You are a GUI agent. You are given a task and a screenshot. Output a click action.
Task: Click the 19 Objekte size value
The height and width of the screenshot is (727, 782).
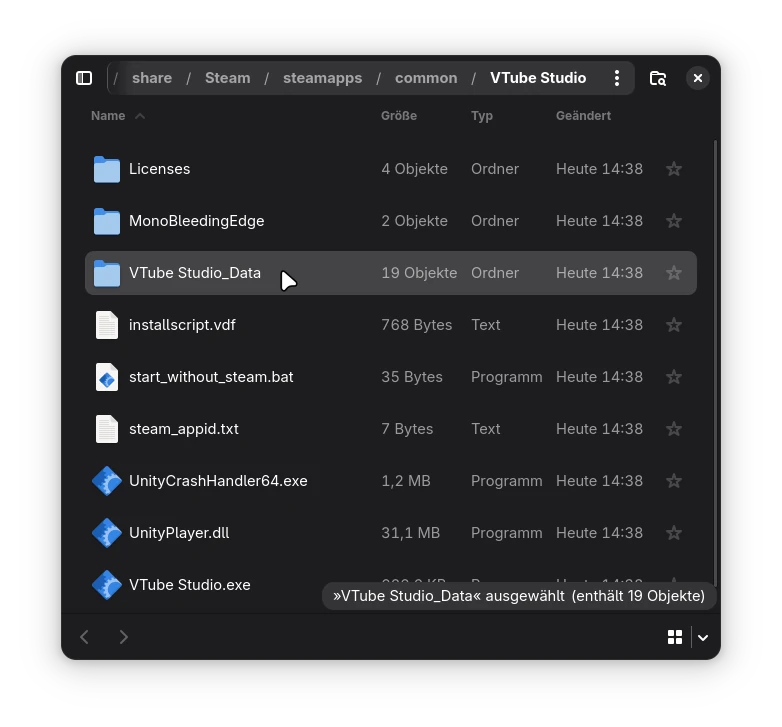(419, 273)
